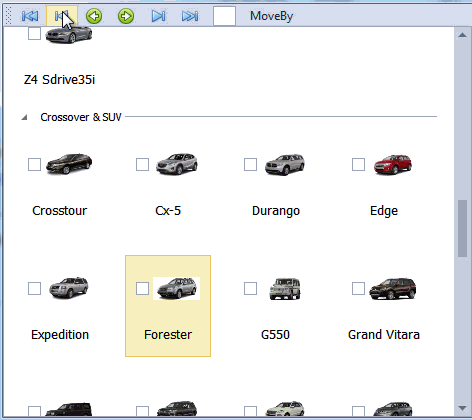The width and height of the screenshot is (472, 420).
Task: Check the Durango checkbox
Action: [250, 164]
